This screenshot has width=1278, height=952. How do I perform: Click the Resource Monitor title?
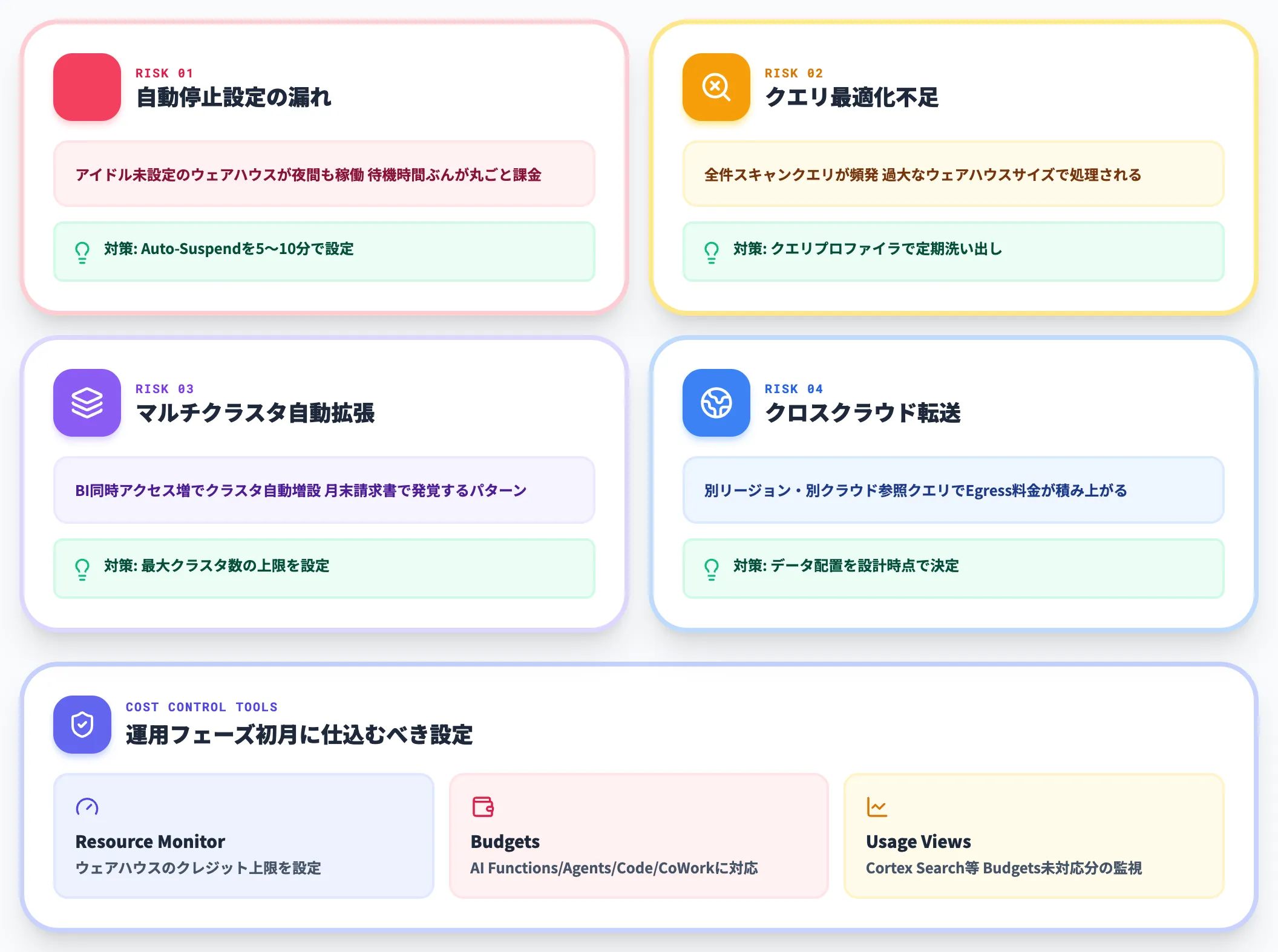pyautogui.click(x=150, y=841)
